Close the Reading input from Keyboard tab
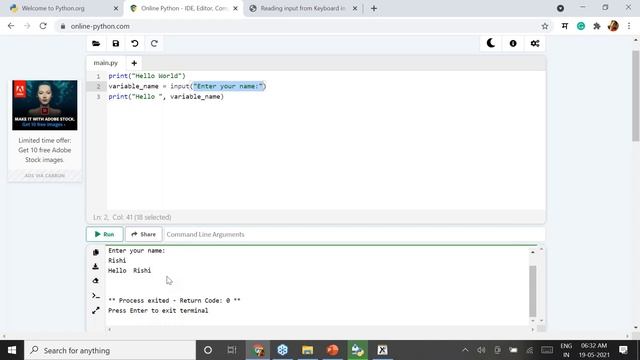 tap(355, 8)
